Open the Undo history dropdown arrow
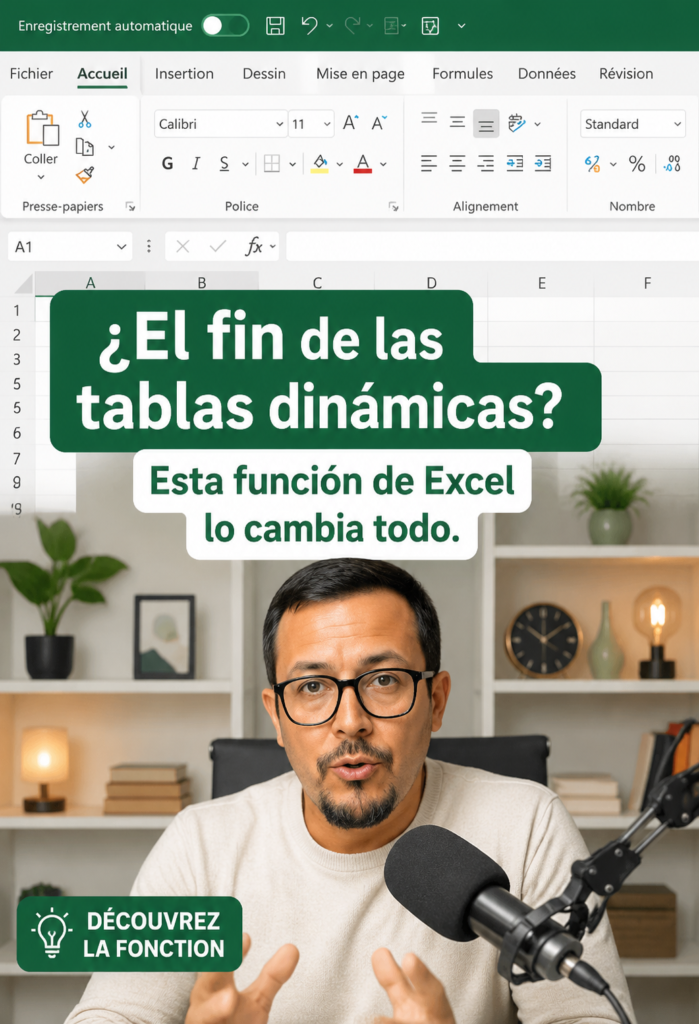 329,25
